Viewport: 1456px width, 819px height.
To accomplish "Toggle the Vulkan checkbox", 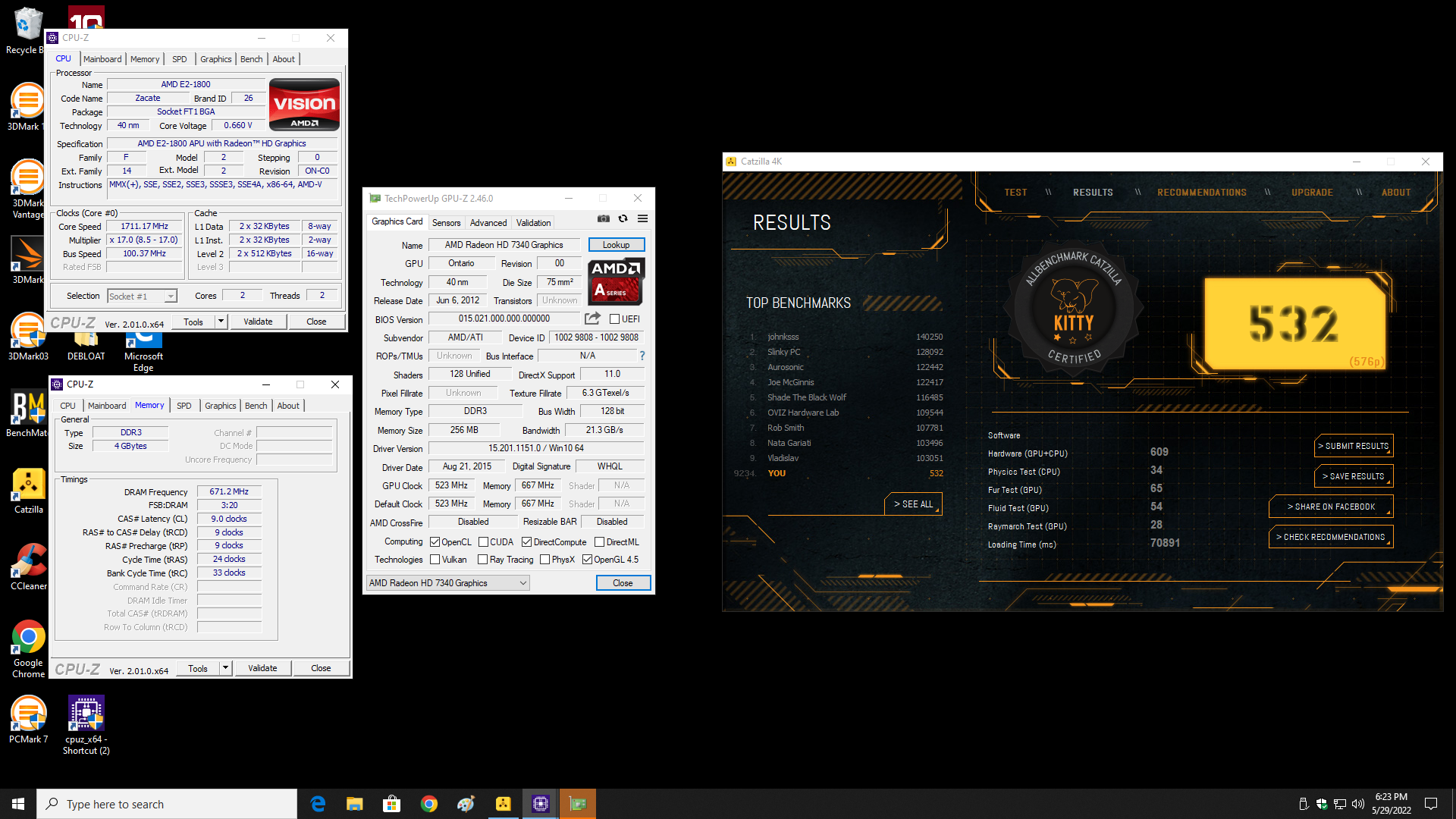I will coord(435,560).
